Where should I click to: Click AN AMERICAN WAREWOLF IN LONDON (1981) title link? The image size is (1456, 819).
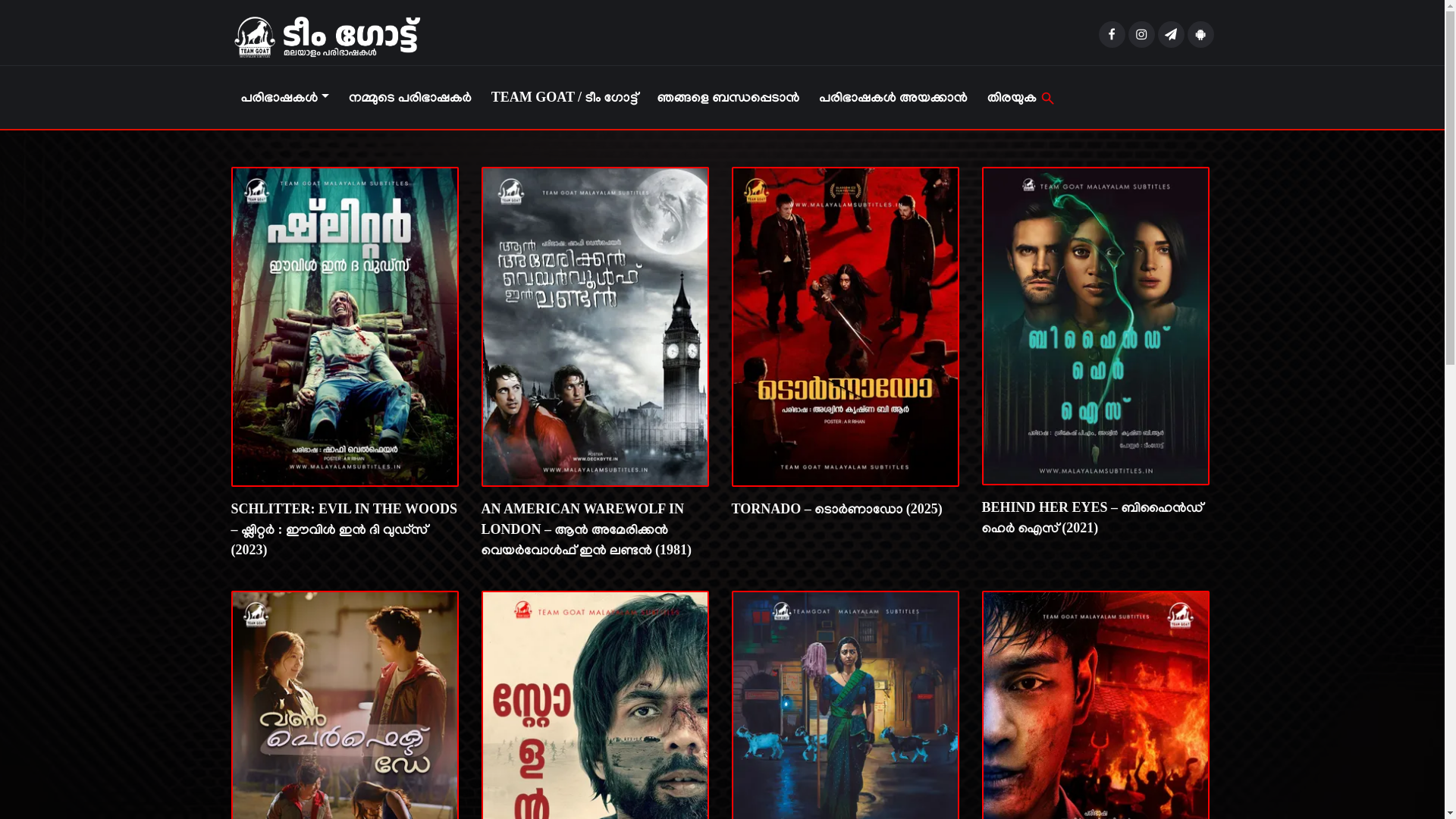[586, 529]
